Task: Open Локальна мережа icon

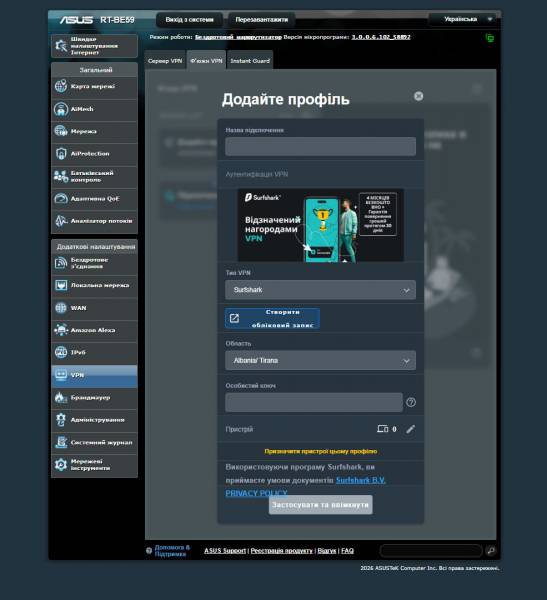Action: click(61, 285)
